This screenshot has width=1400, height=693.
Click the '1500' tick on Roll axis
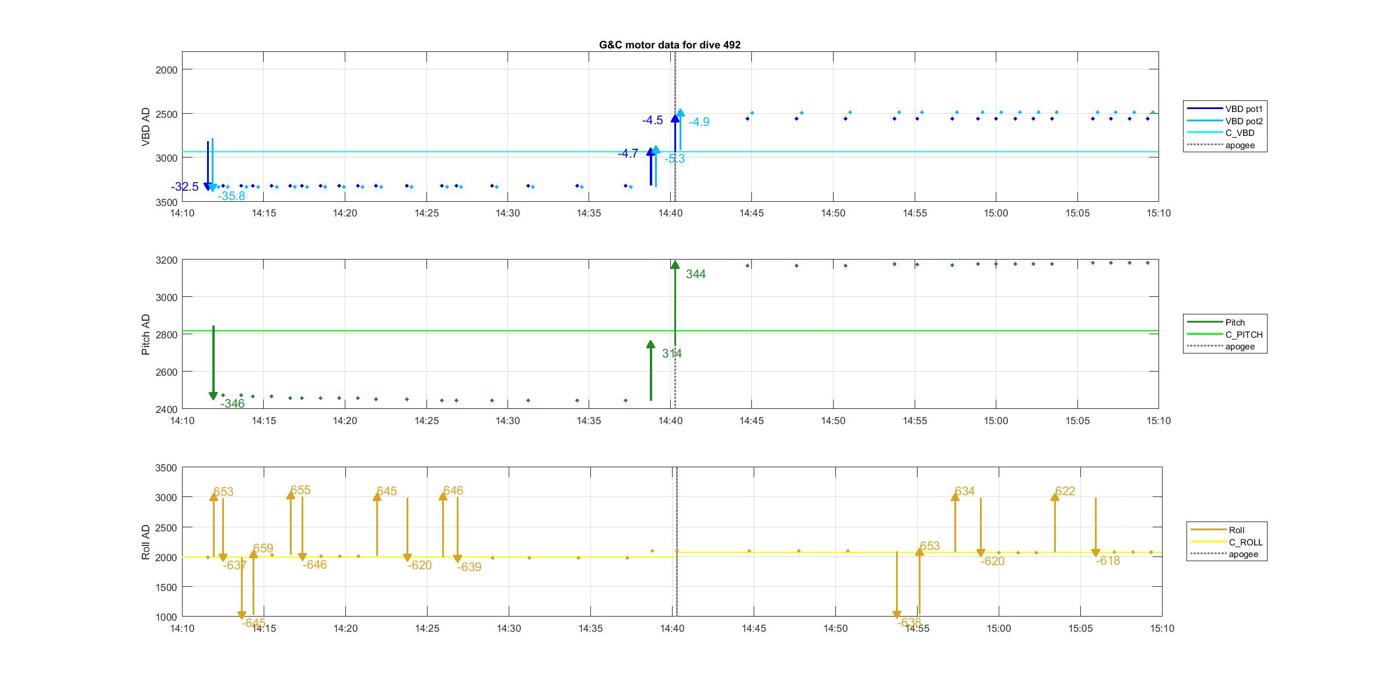click(165, 587)
